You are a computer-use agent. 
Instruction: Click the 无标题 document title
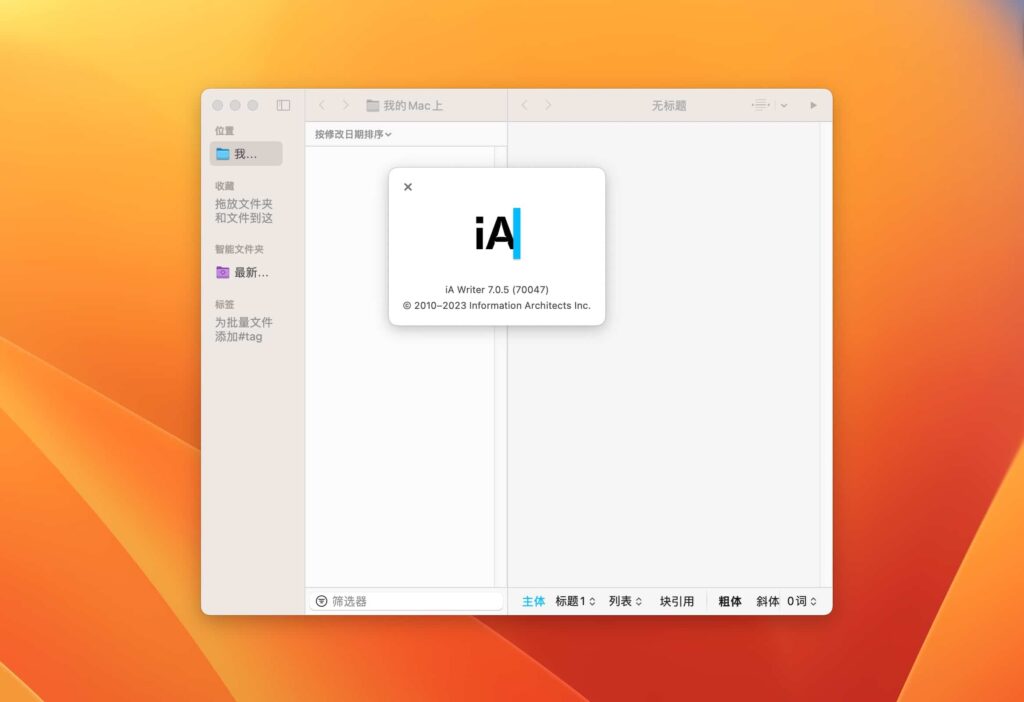click(x=668, y=105)
